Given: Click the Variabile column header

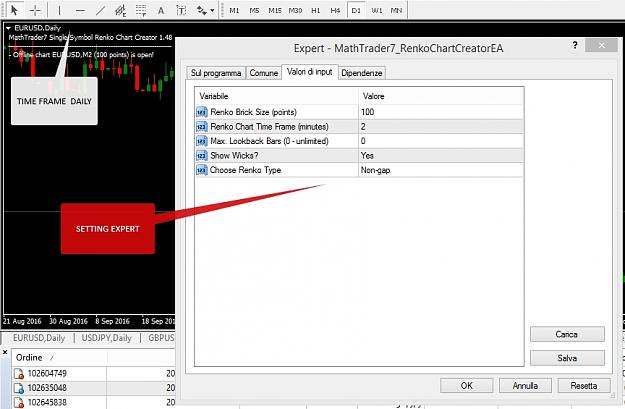Looking at the screenshot, I should click(277, 96).
